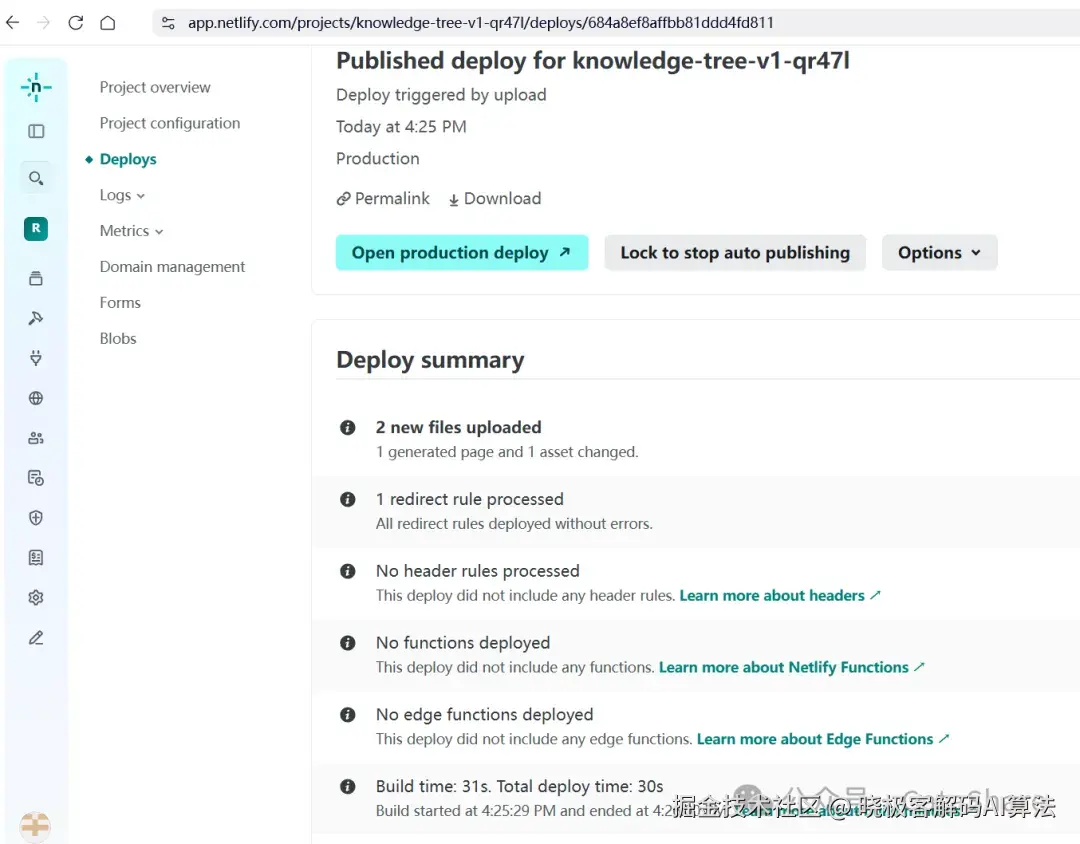
Task: Open the extensions plug icon
Action: (x=36, y=358)
